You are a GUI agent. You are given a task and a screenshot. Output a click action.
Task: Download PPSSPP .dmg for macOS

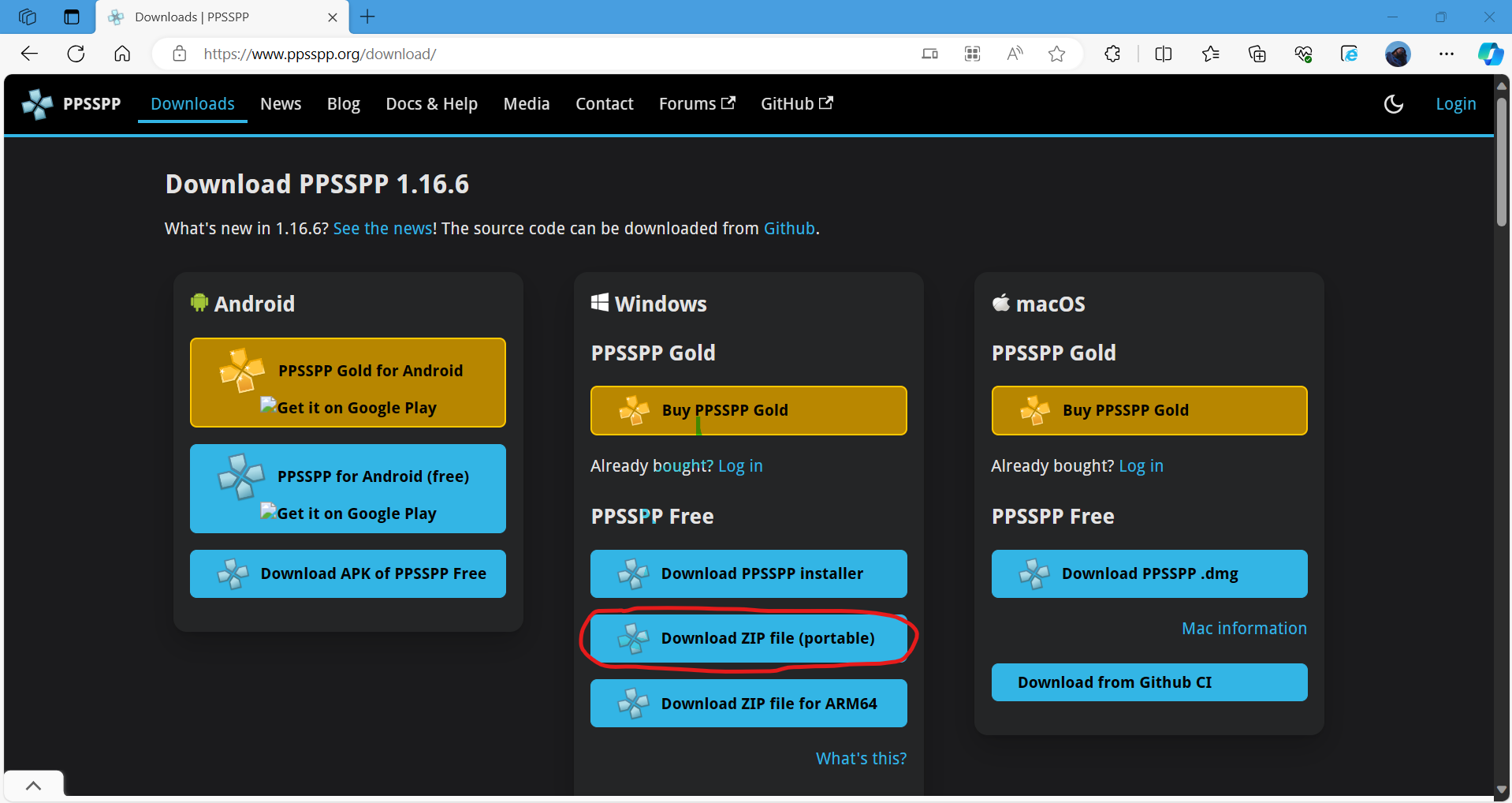click(x=1149, y=573)
